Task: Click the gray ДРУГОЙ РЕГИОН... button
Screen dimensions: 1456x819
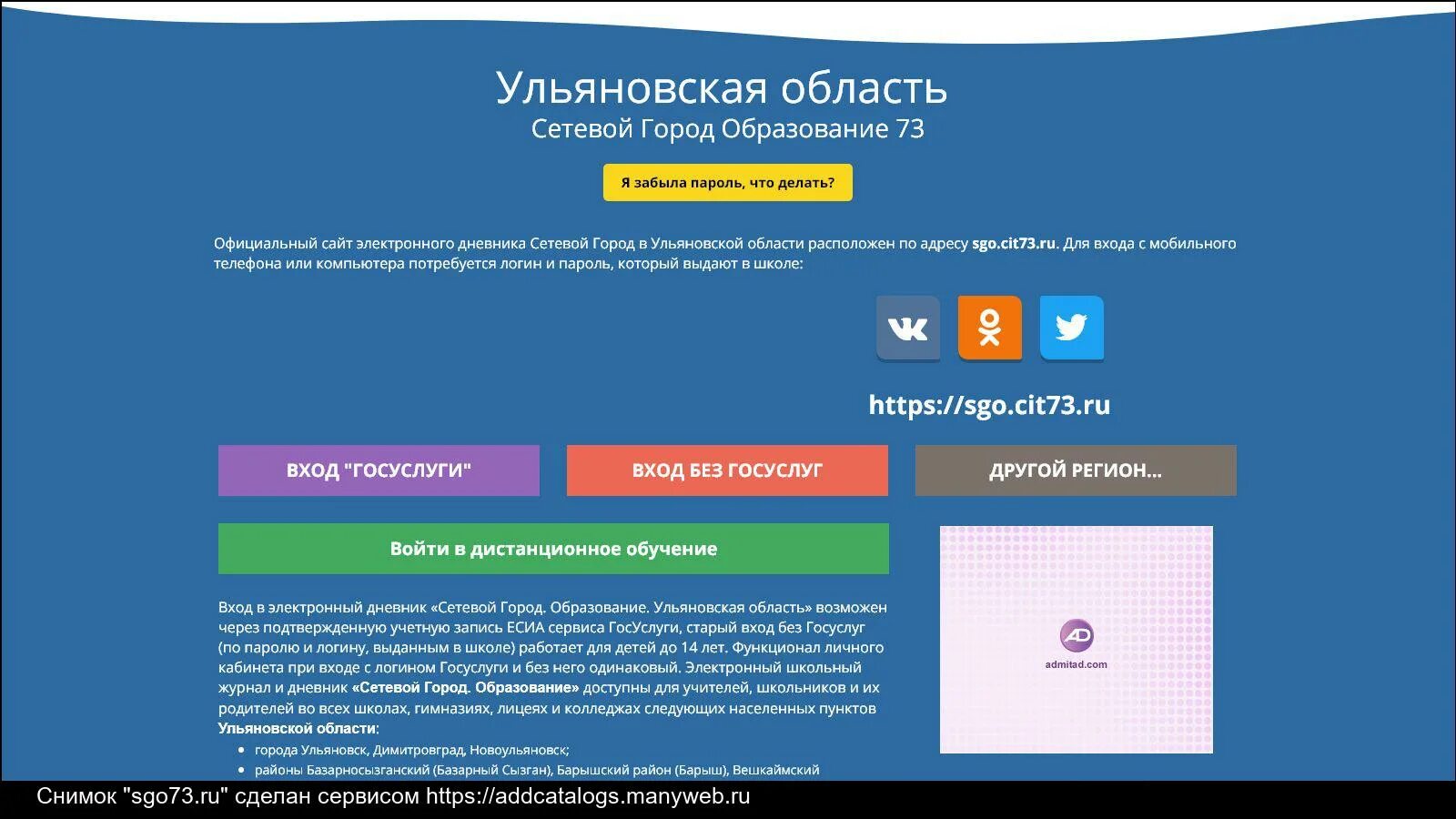Action: coord(1076,470)
